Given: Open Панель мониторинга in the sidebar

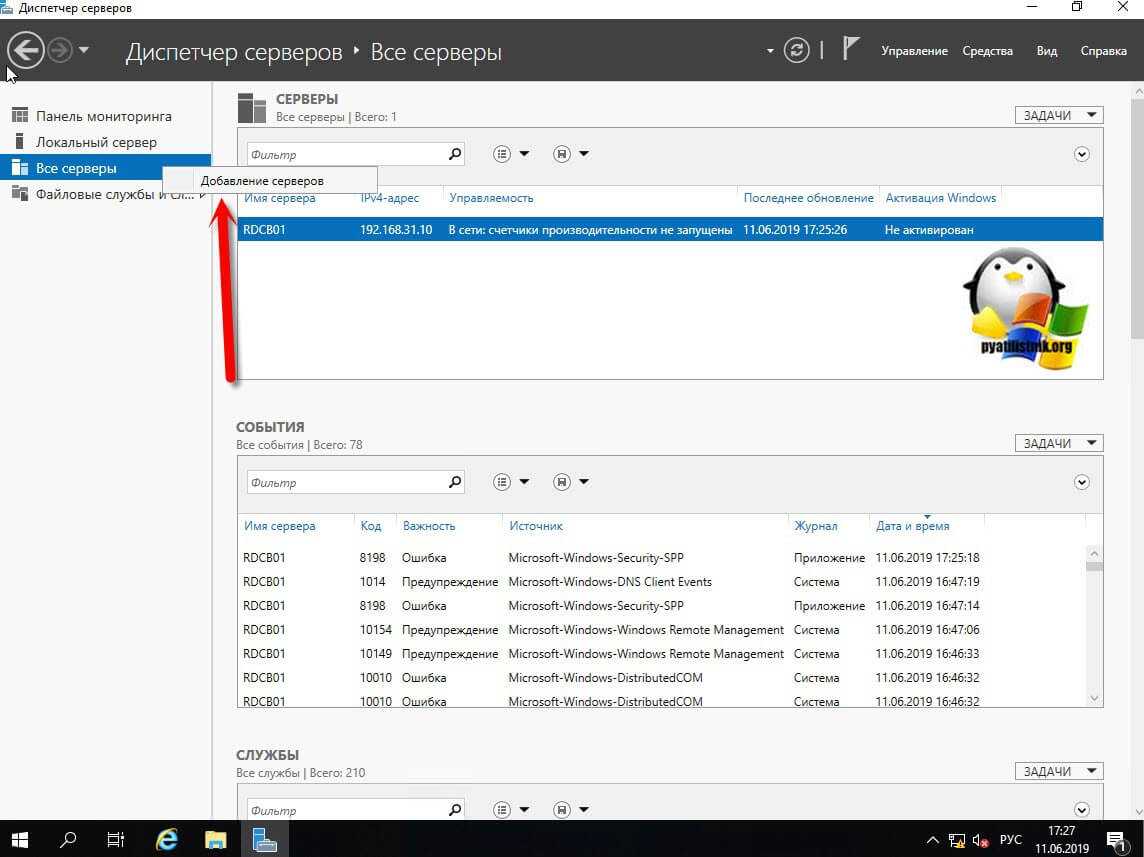Looking at the screenshot, I should [103, 116].
